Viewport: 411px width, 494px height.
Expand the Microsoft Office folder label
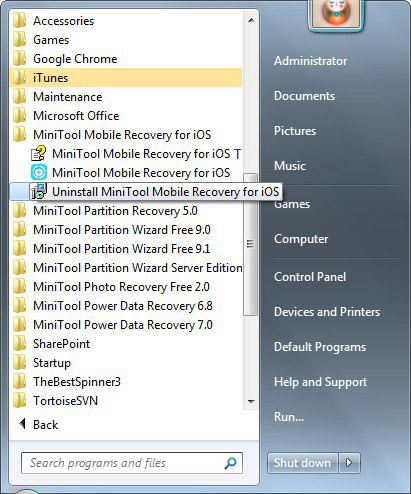76,116
